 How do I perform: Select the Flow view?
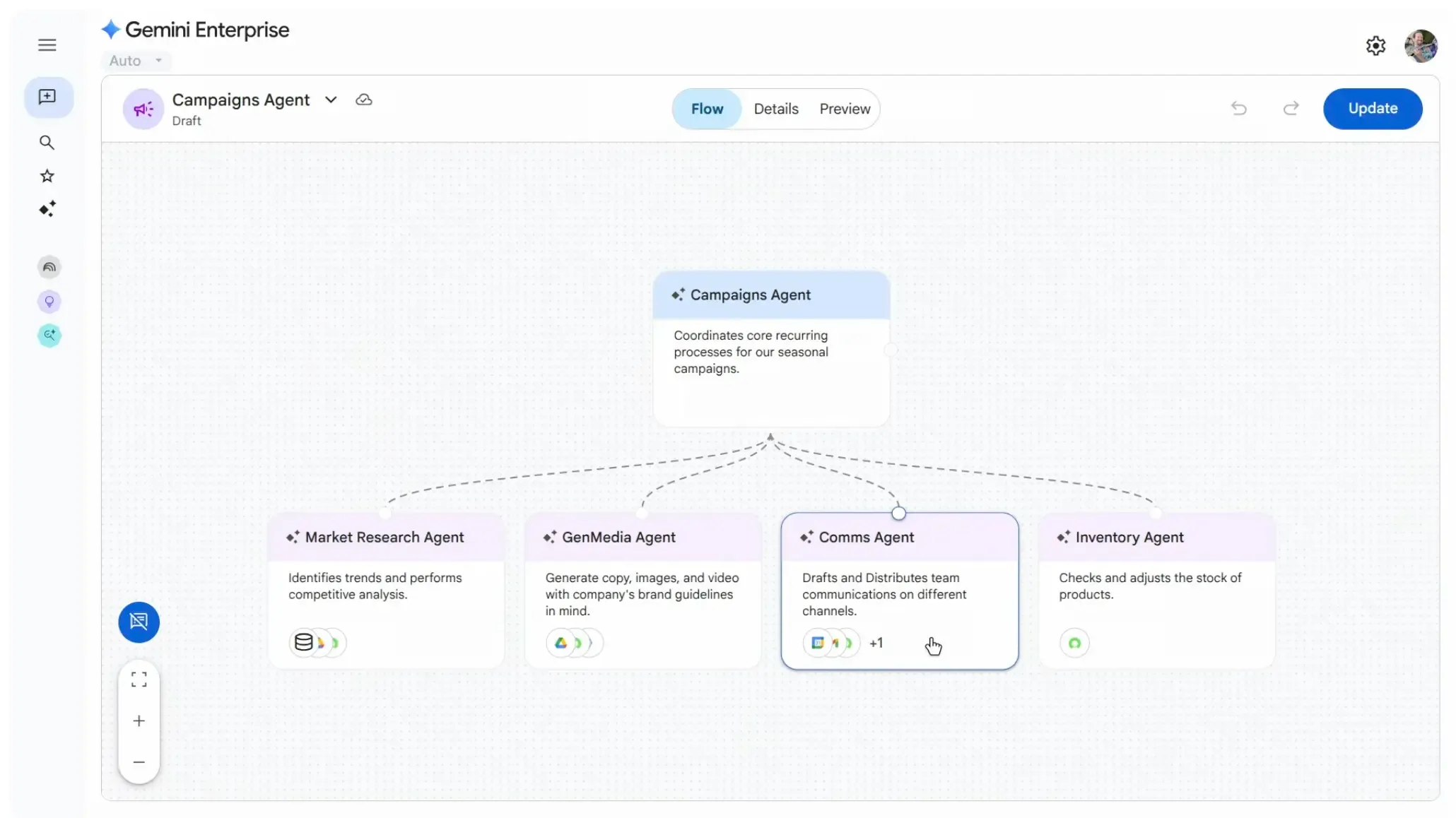(708, 109)
